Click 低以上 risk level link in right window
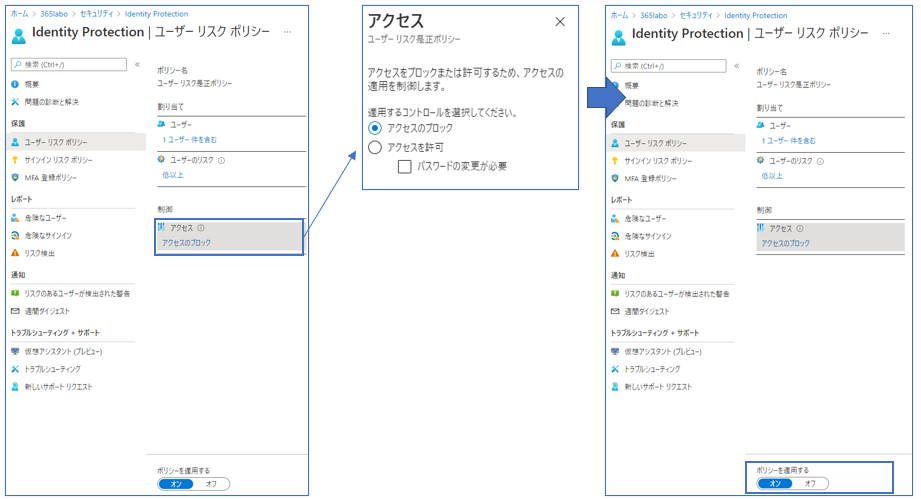 click(x=772, y=176)
